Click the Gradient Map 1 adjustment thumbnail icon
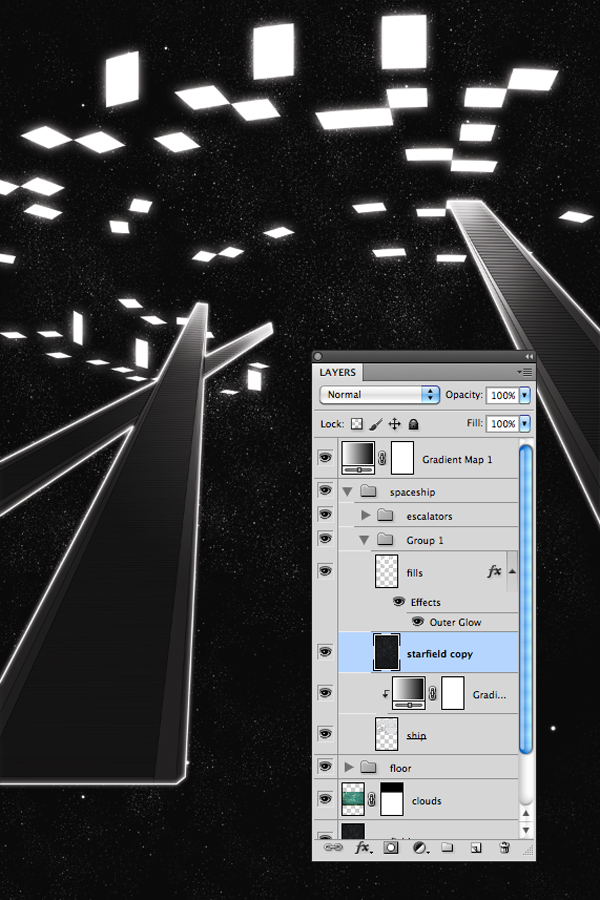 tap(358, 457)
